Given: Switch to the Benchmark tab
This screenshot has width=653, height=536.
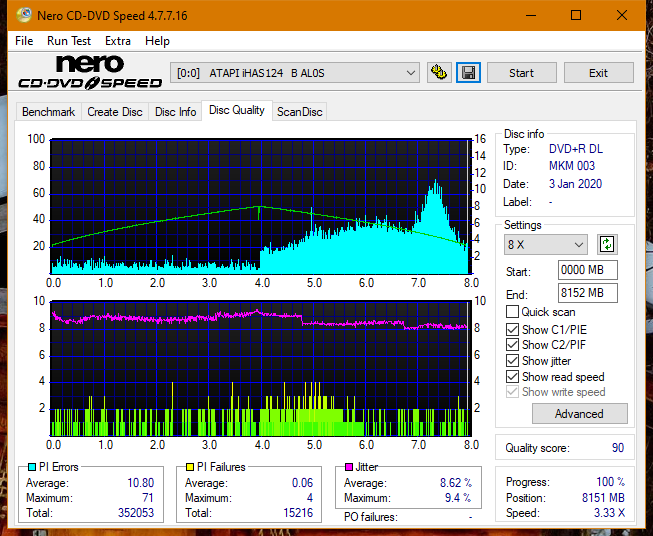Looking at the screenshot, I should (x=49, y=112).
